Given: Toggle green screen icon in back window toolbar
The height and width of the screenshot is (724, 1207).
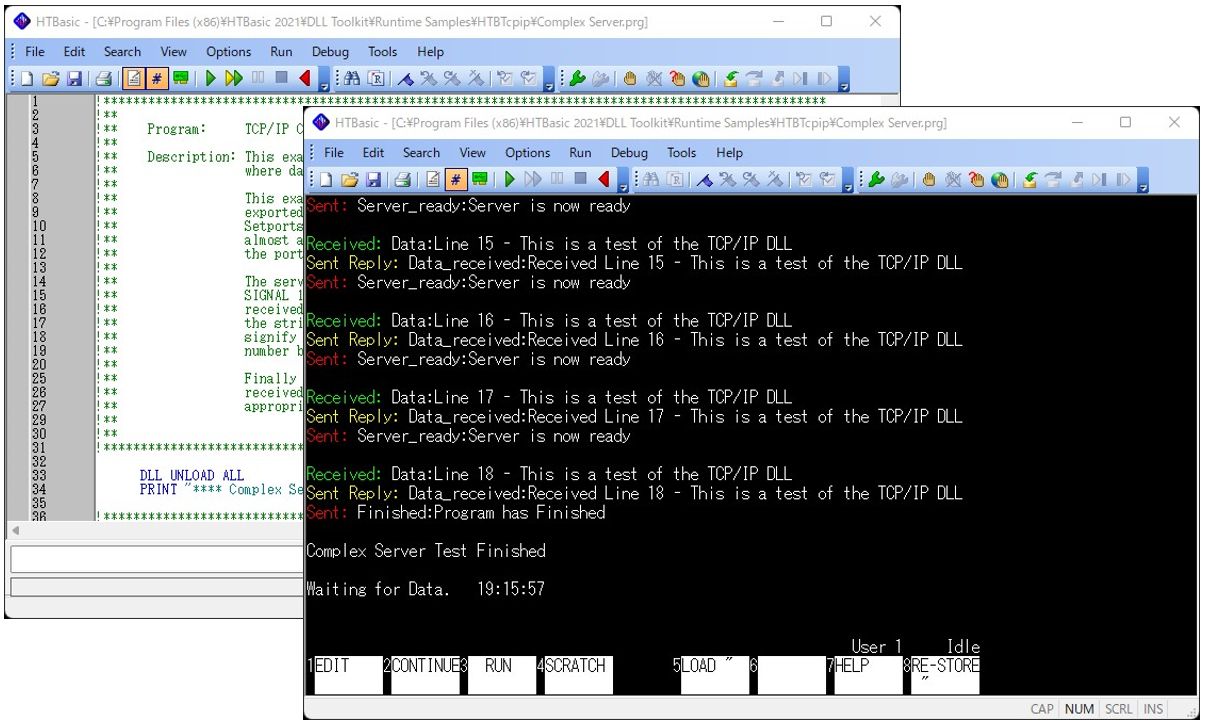Looking at the screenshot, I should point(181,78).
